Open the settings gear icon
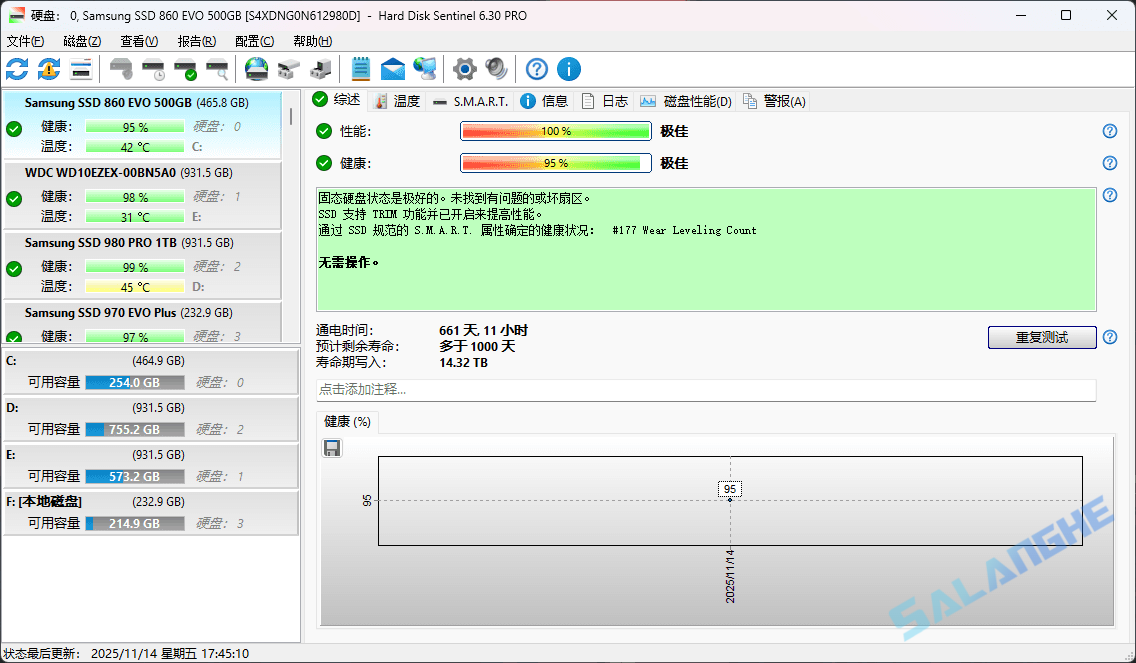 pyautogui.click(x=463, y=69)
